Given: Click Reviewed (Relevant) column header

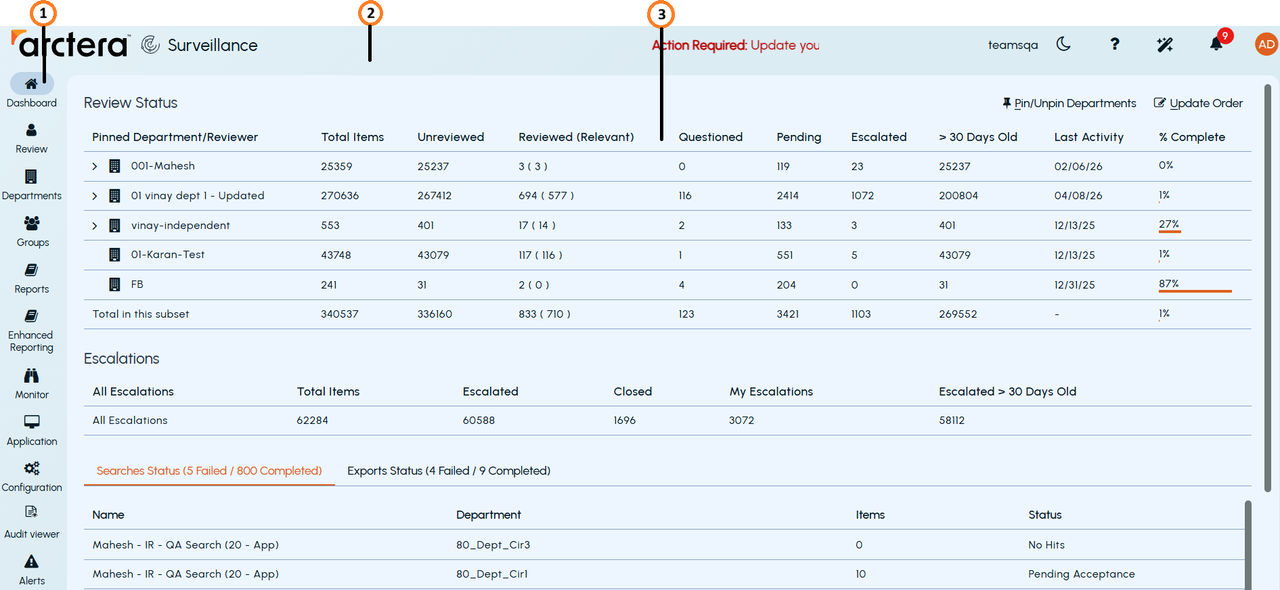Looking at the screenshot, I should (576, 137).
